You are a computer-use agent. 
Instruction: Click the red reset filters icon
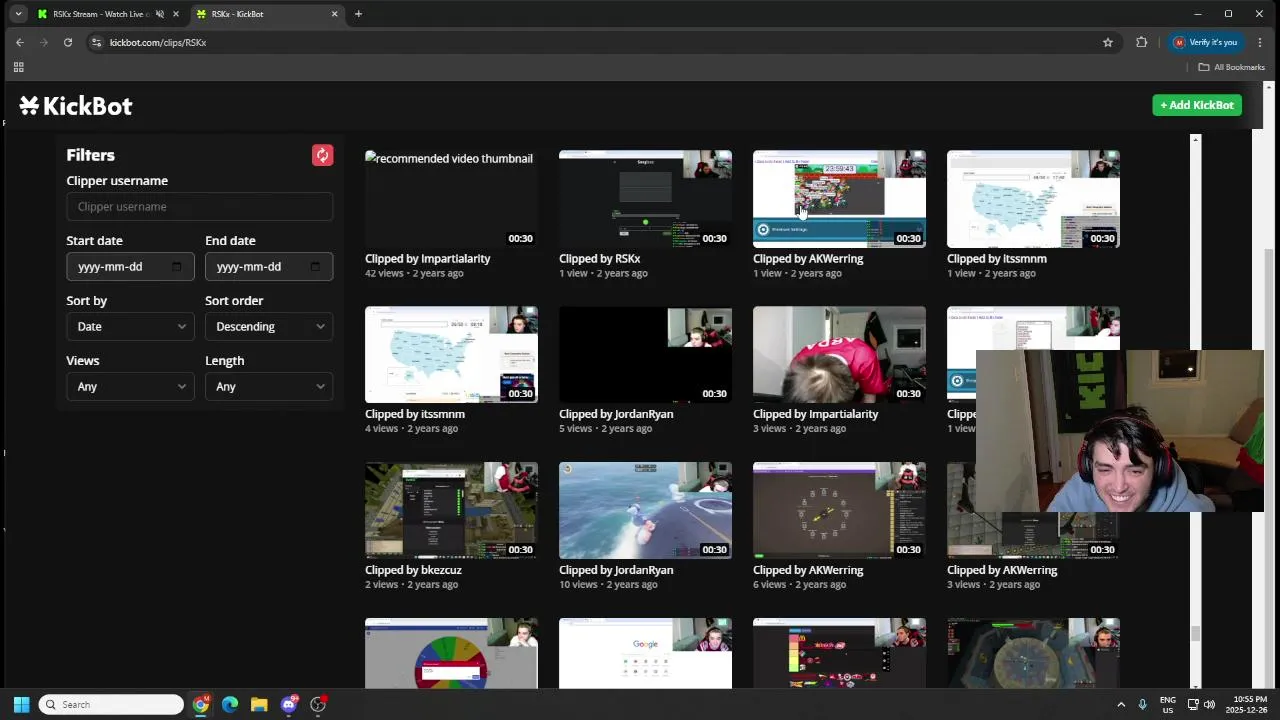click(x=322, y=155)
